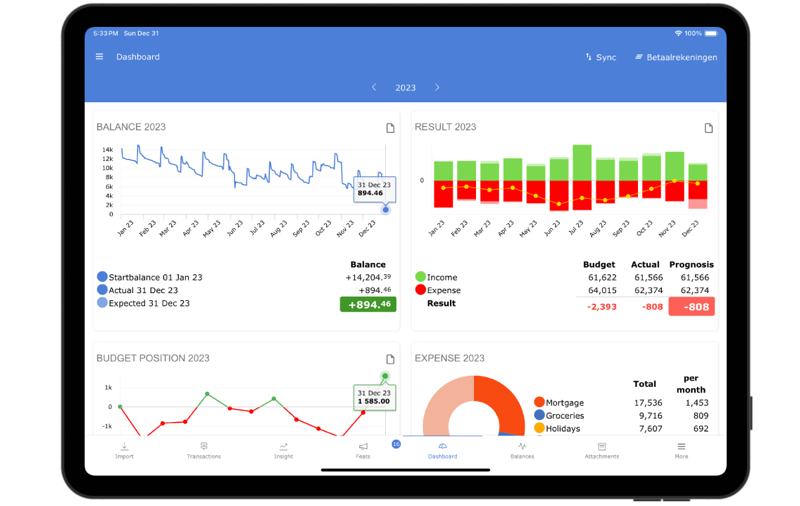
Task: Go to previous year with the left chevron
Action: [374, 88]
